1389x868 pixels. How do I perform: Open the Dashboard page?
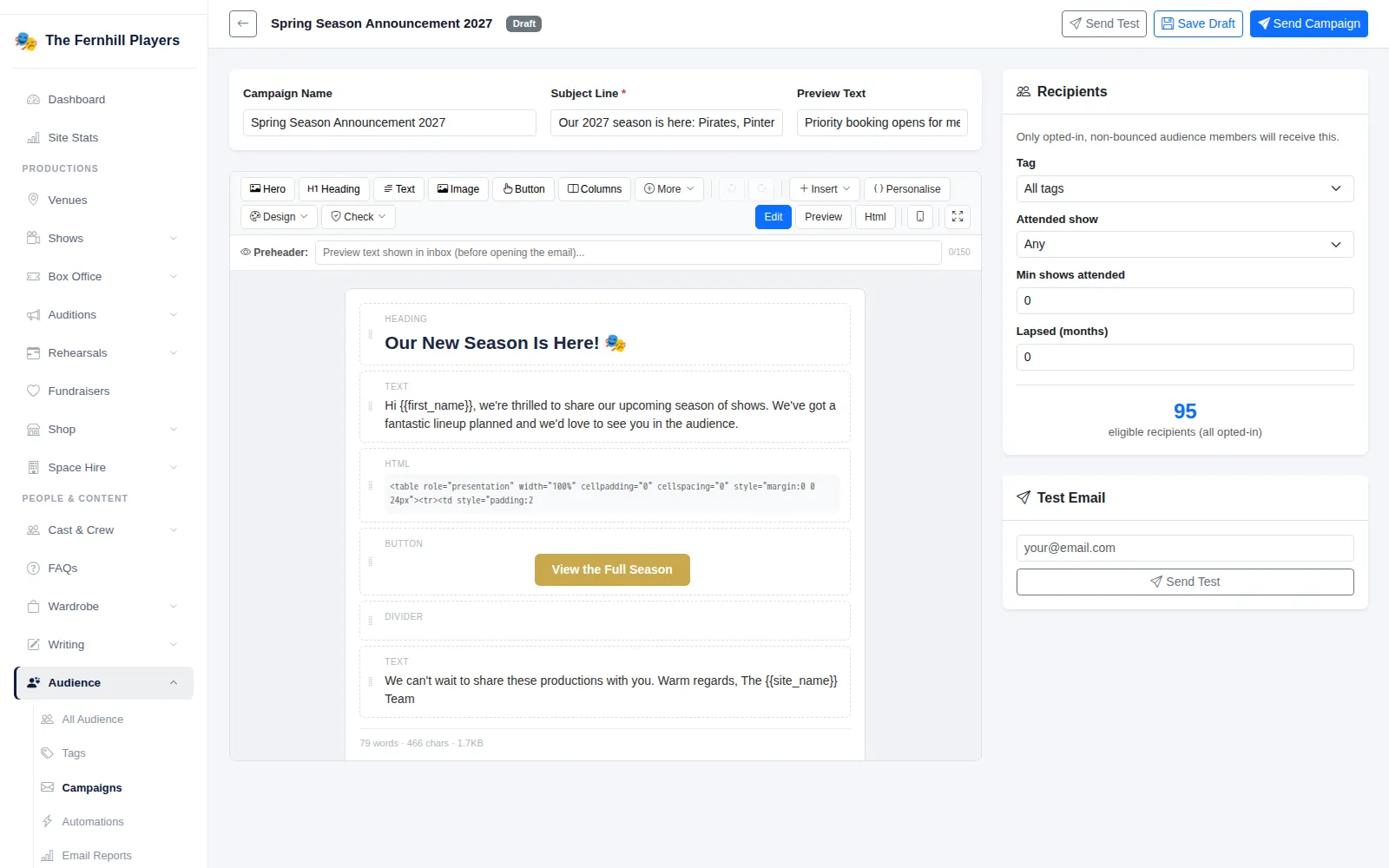pos(104,100)
